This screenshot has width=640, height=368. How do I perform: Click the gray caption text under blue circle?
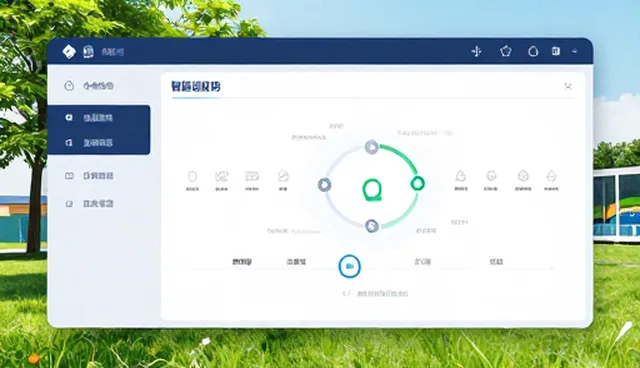coord(382,293)
